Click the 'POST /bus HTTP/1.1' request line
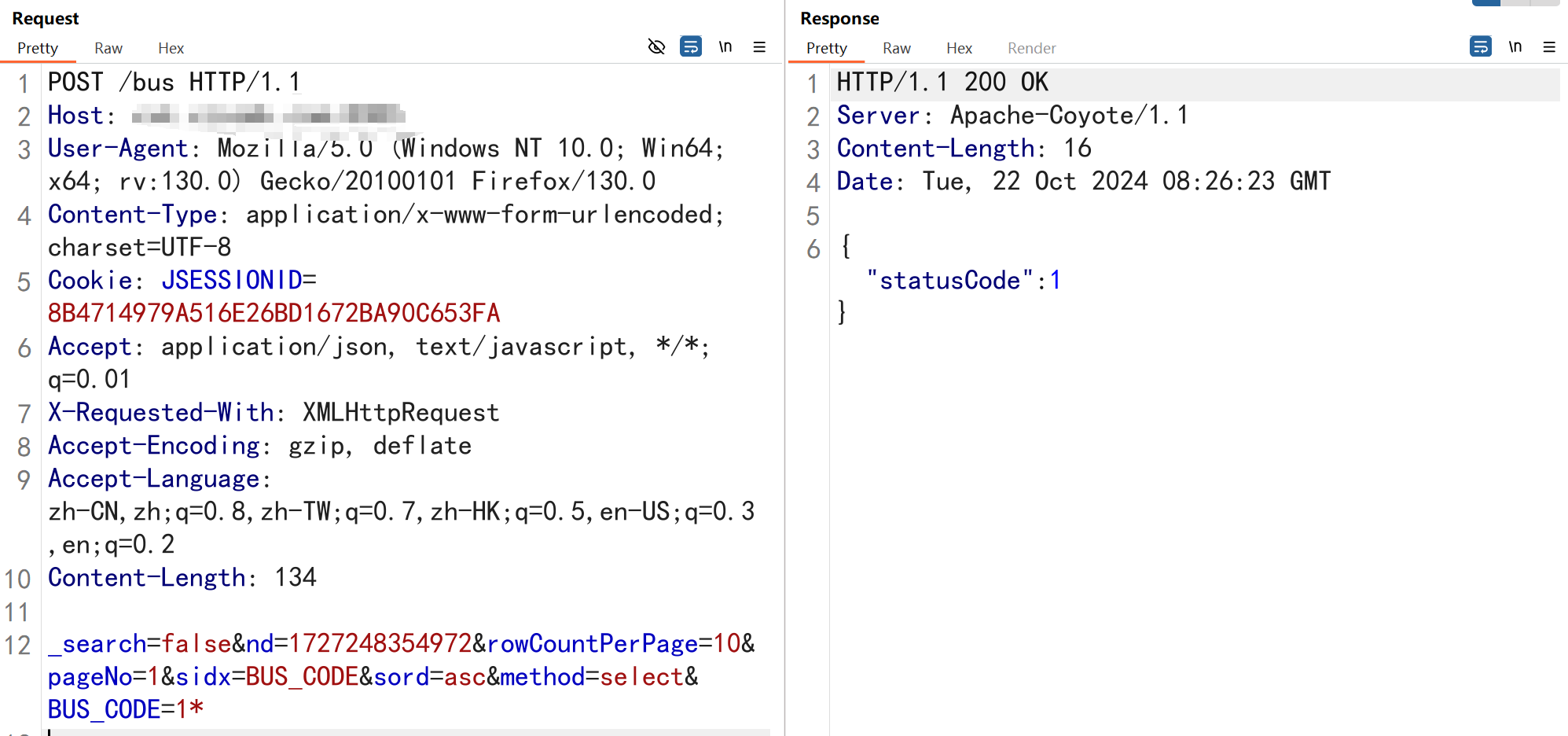Viewport: 1568px width, 736px height. point(174,83)
